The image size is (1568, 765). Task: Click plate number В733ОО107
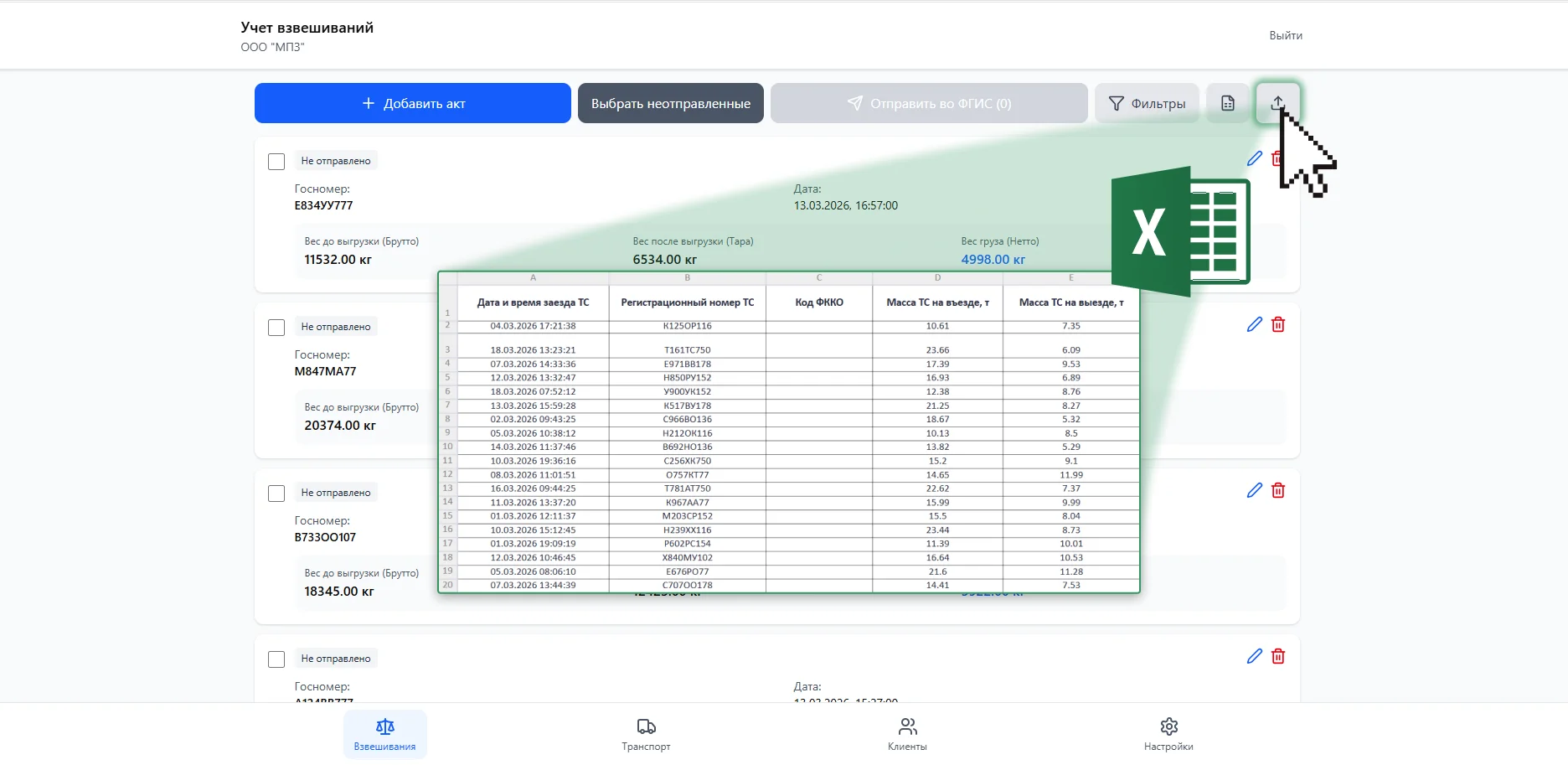pyautogui.click(x=325, y=537)
